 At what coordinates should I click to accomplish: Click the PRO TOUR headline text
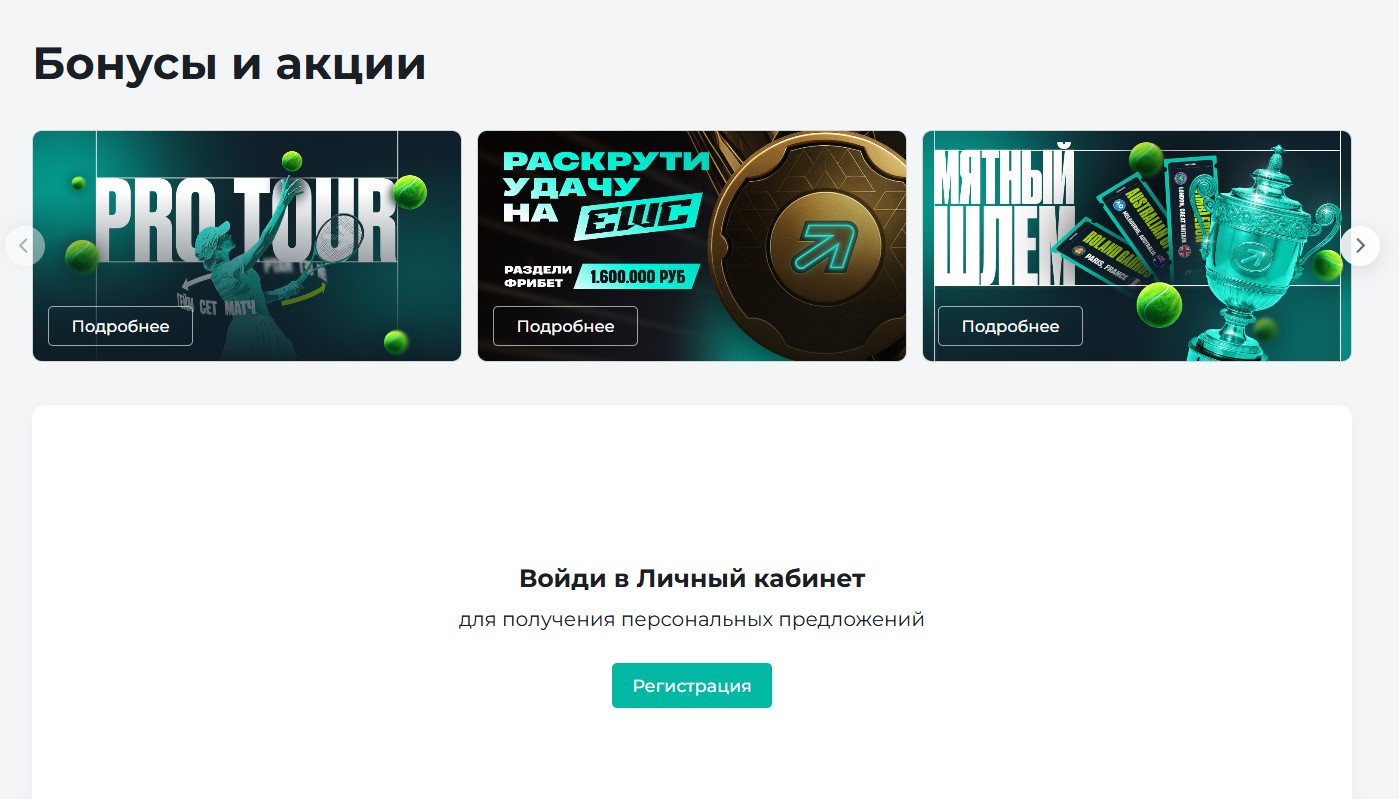click(248, 222)
